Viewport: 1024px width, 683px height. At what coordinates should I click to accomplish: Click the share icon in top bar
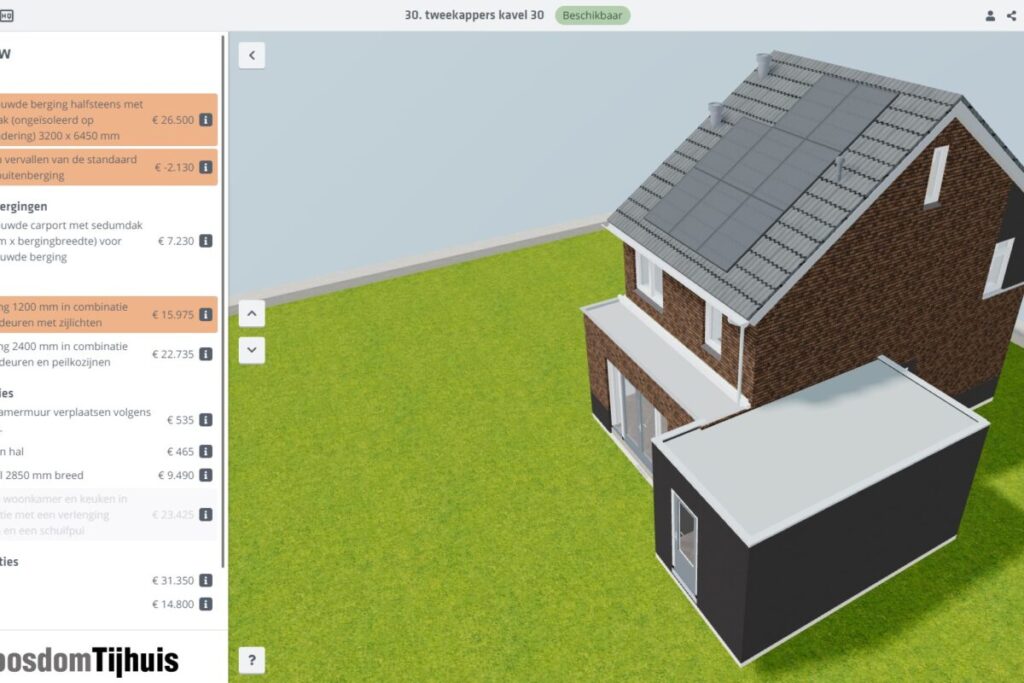[1011, 15]
